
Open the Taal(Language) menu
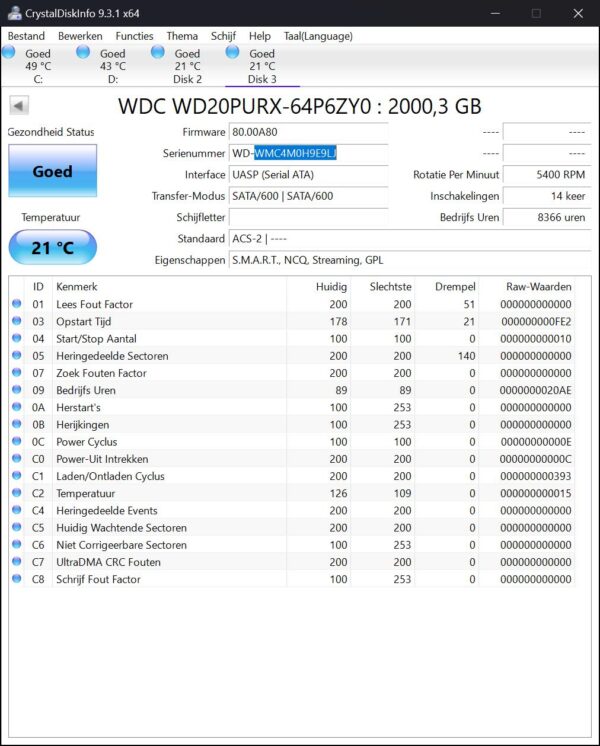click(x=318, y=36)
